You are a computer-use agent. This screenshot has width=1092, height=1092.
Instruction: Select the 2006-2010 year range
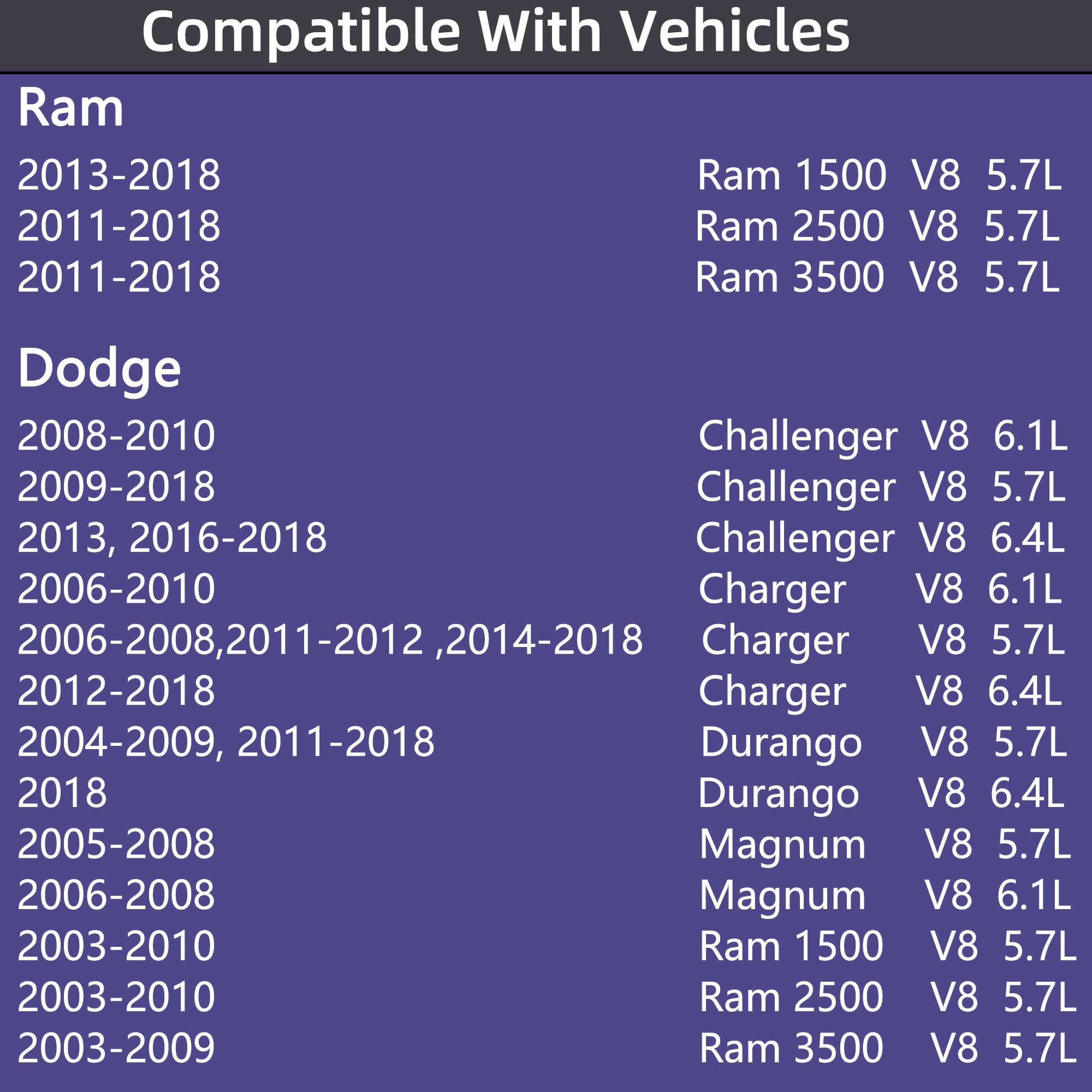116,589
